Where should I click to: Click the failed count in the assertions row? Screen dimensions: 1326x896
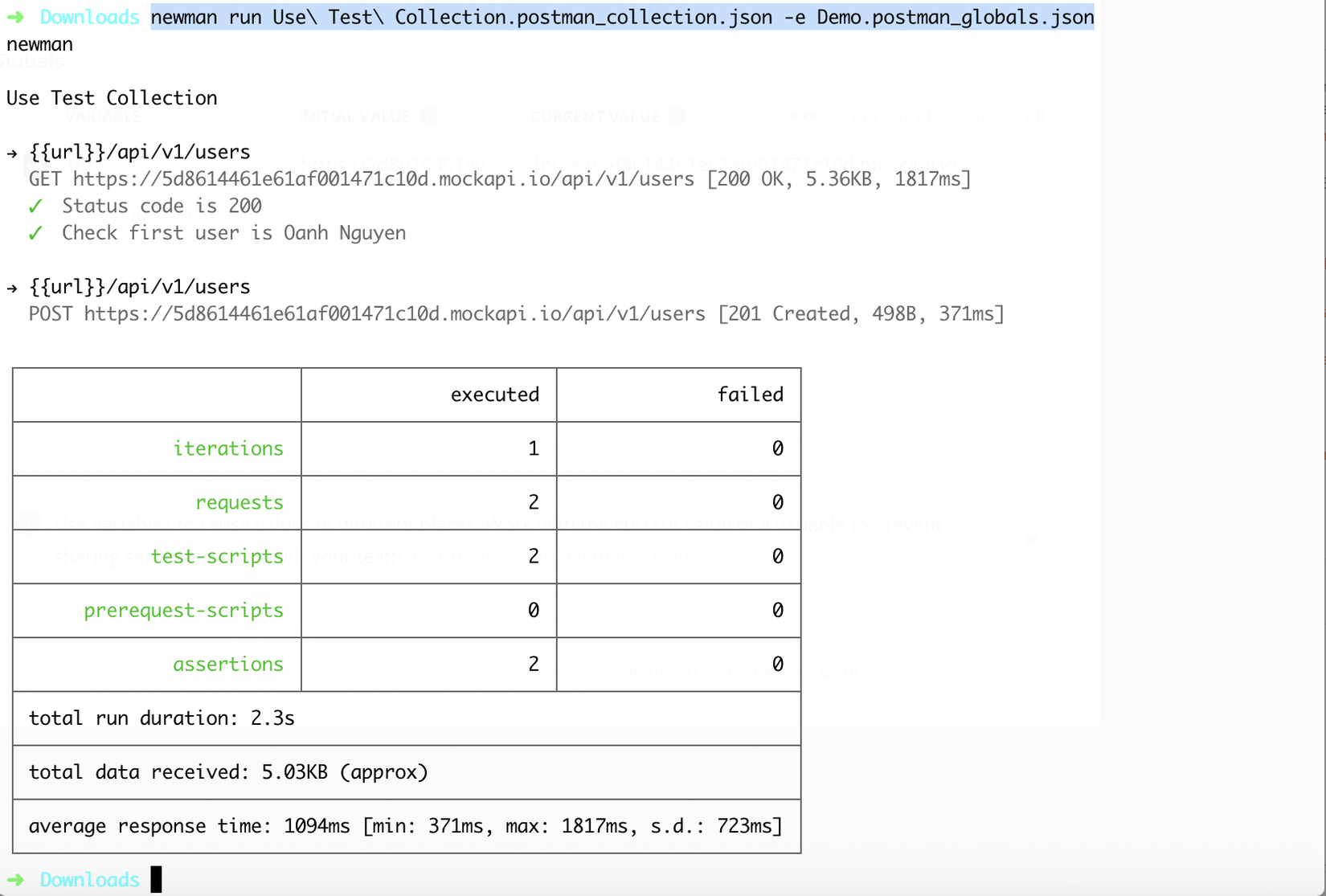point(778,665)
